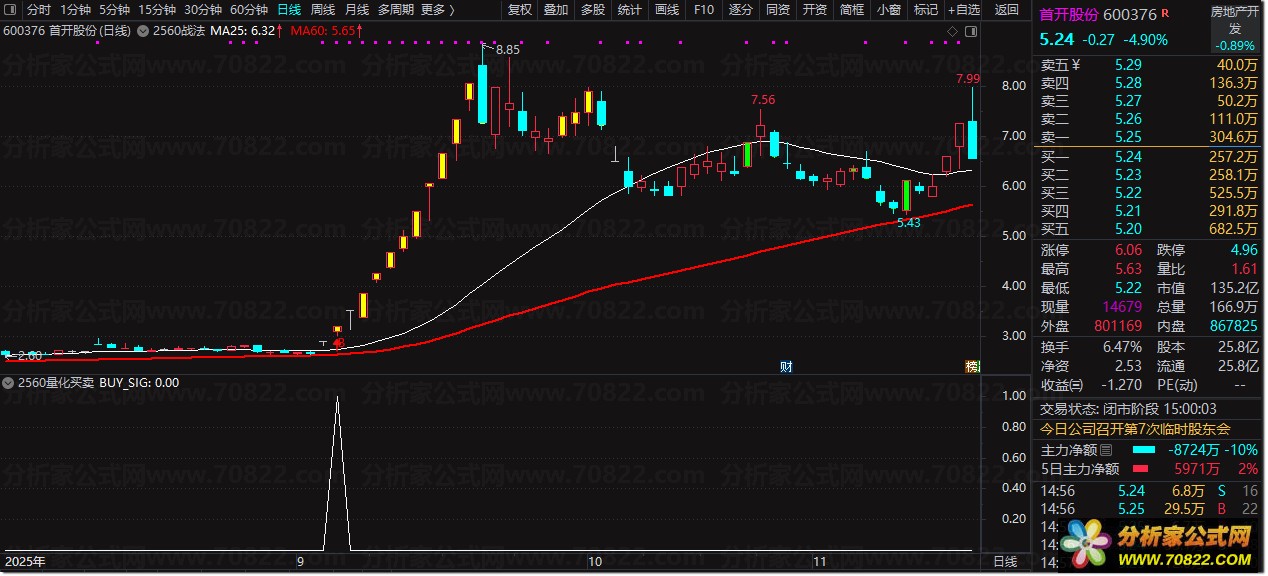The image size is (1268, 576).
Task: Click the 复权 adjustment button
Action: [x=520, y=10]
